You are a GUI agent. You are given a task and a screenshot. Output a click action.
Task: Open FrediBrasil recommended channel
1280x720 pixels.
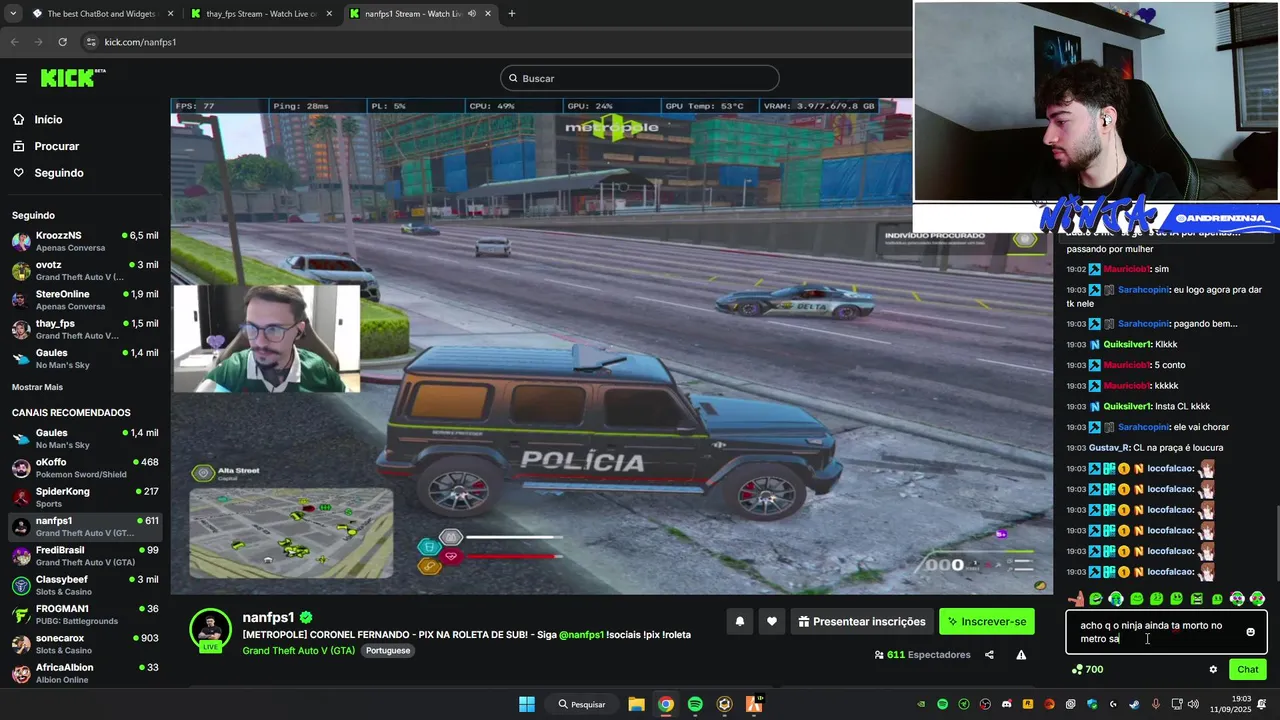(85, 556)
